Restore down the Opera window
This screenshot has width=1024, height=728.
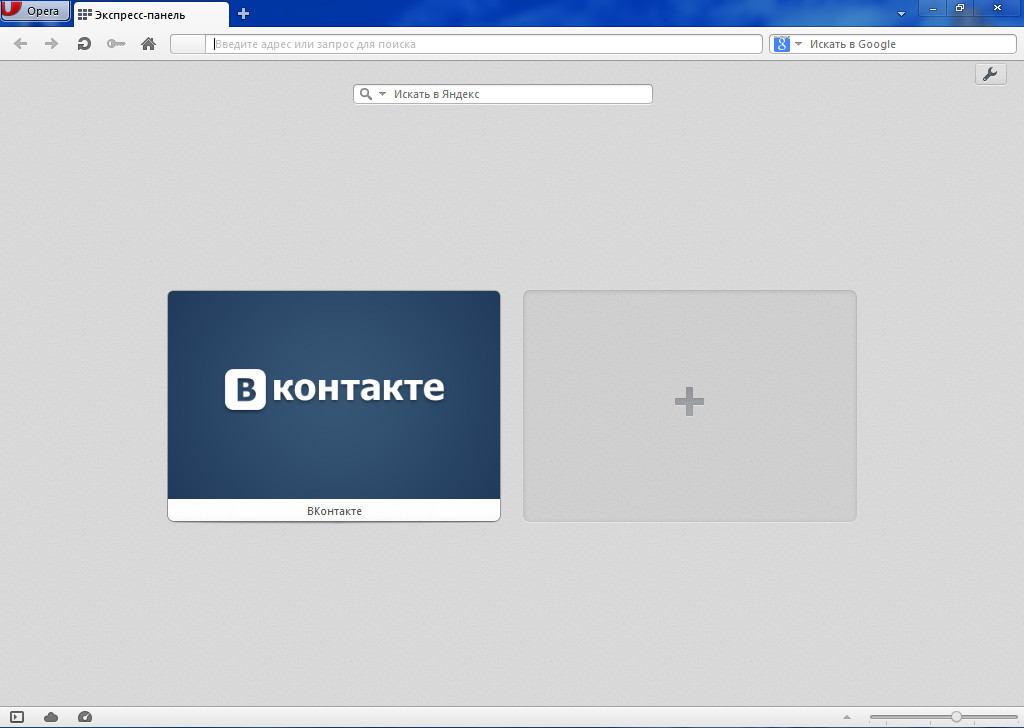coord(959,8)
